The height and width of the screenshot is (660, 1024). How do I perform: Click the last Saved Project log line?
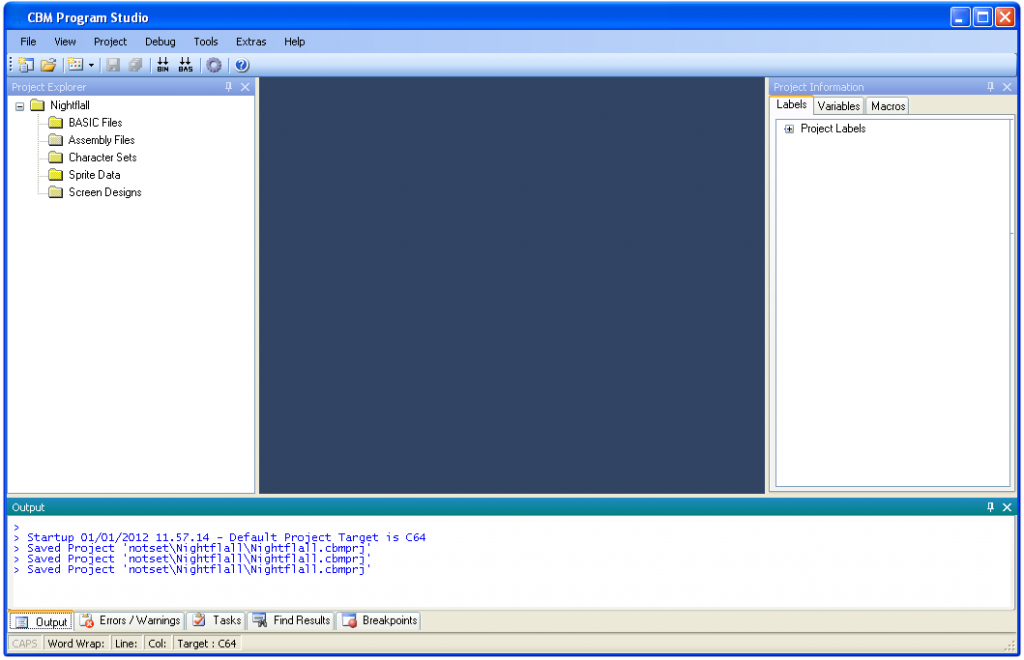coord(199,569)
